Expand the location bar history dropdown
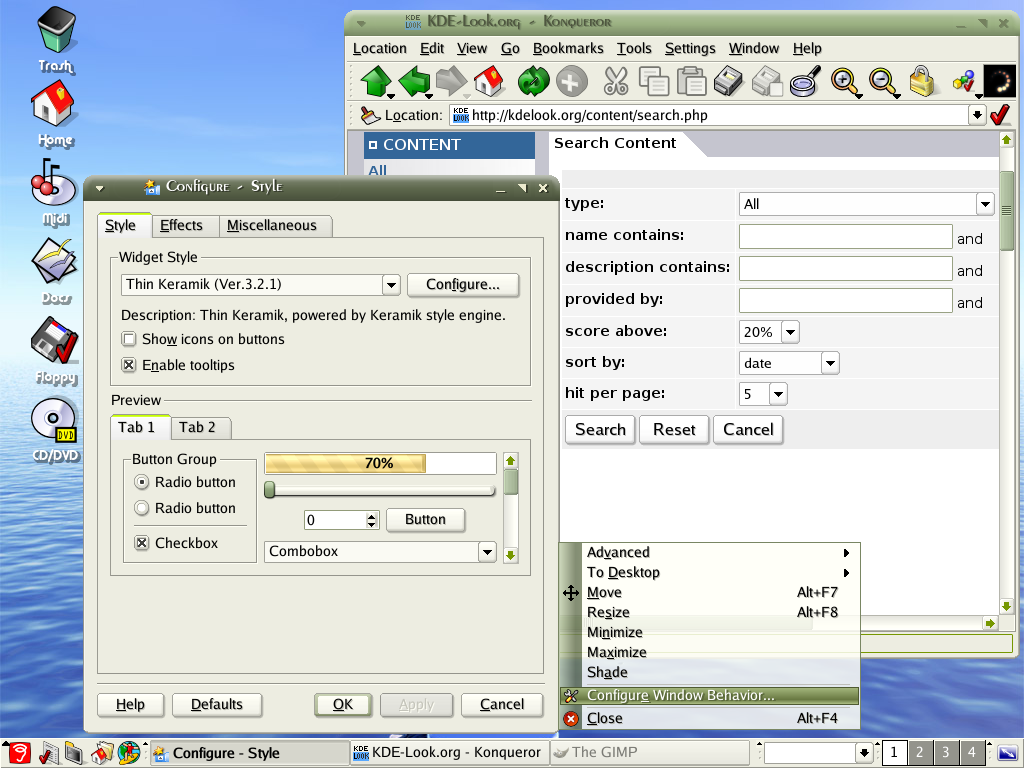 pyautogui.click(x=976, y=115)
